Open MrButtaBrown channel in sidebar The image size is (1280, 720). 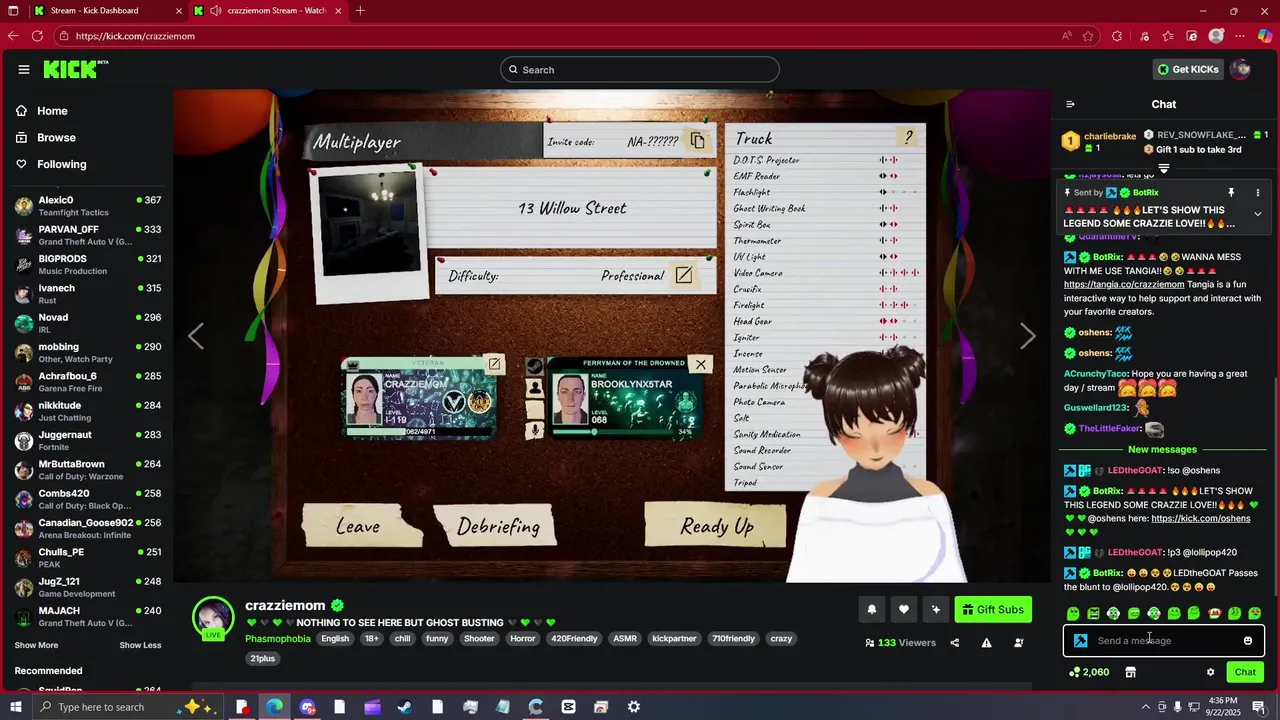coord(88,470)
